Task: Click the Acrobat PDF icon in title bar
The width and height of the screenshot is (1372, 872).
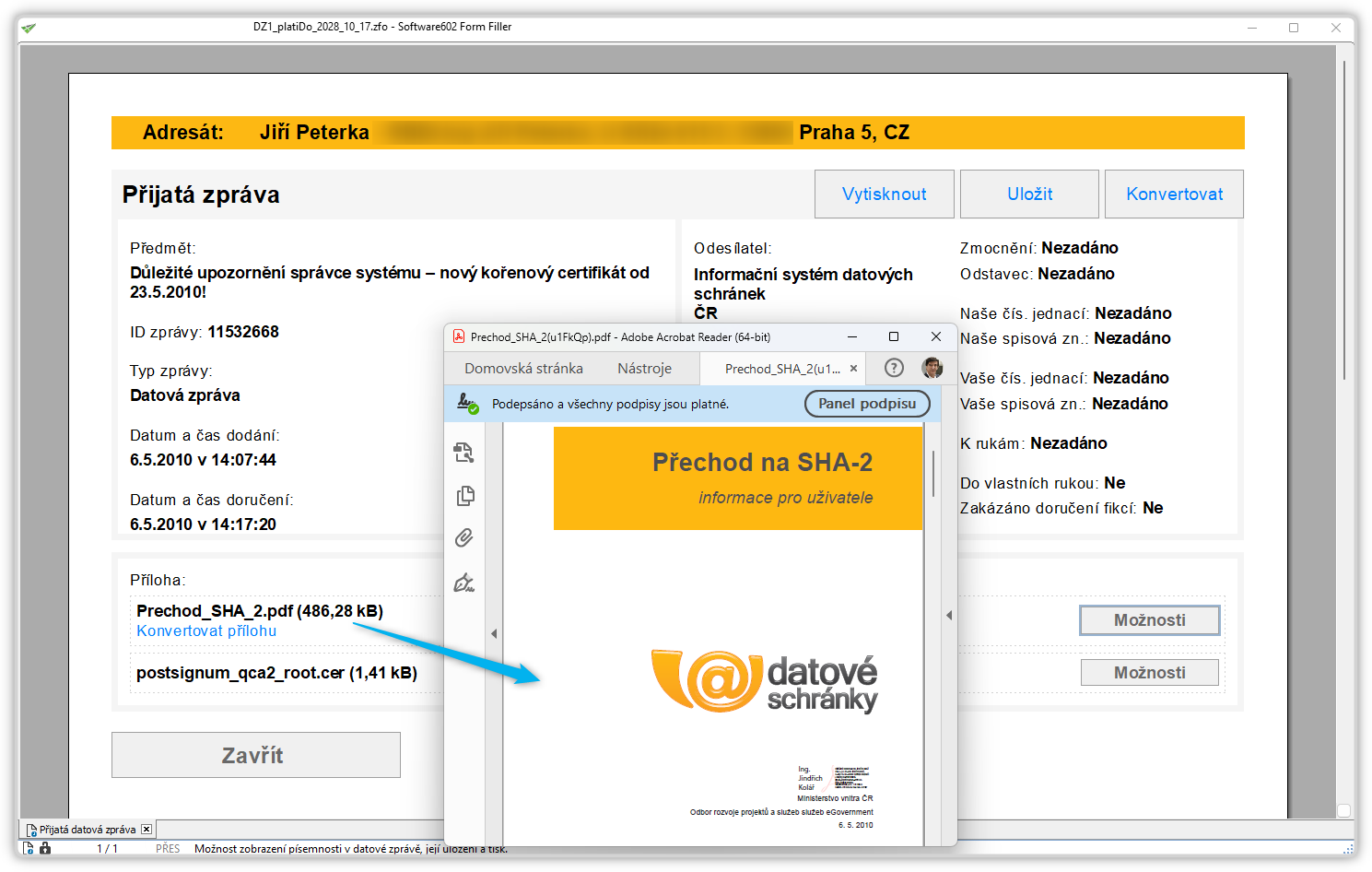Action: [459, 336]
